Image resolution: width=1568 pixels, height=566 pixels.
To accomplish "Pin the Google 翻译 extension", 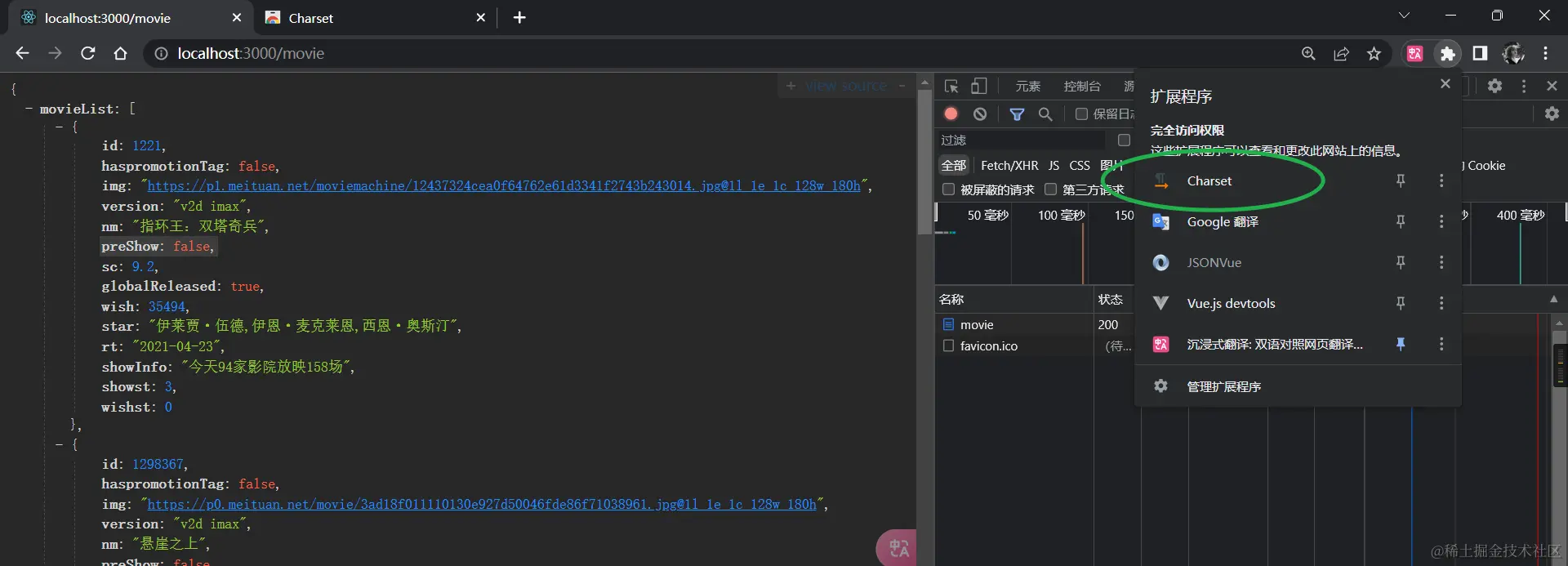I will (1401, 221).
